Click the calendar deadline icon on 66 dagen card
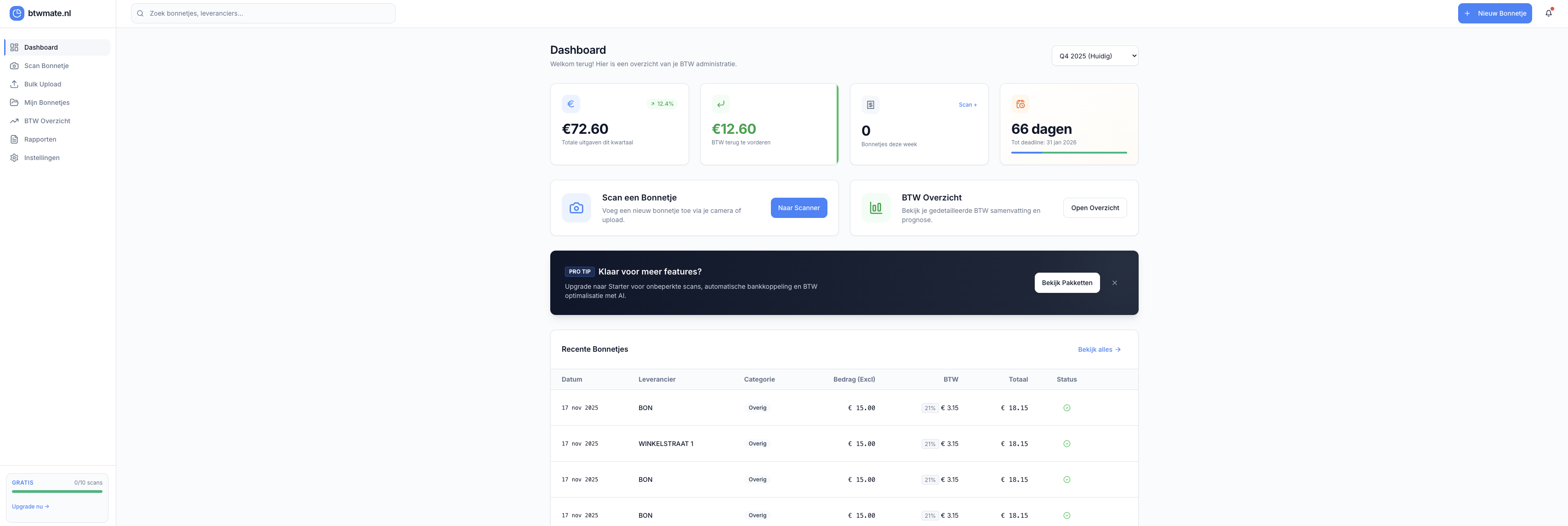Image resolution: width=1568 pixels, height=526 pixels. pos(1020,104)
